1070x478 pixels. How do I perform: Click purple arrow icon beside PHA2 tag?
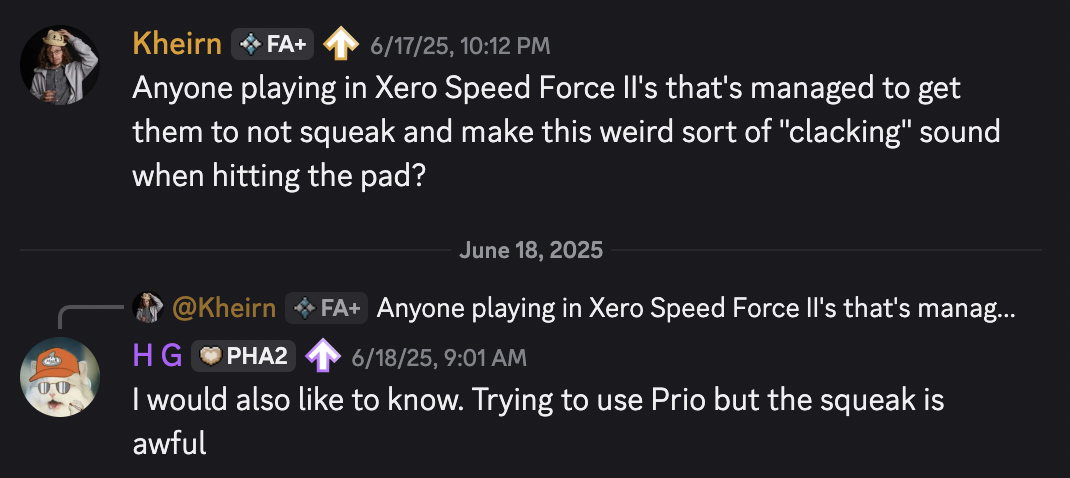pyautogui.click(x=323, y=357)
